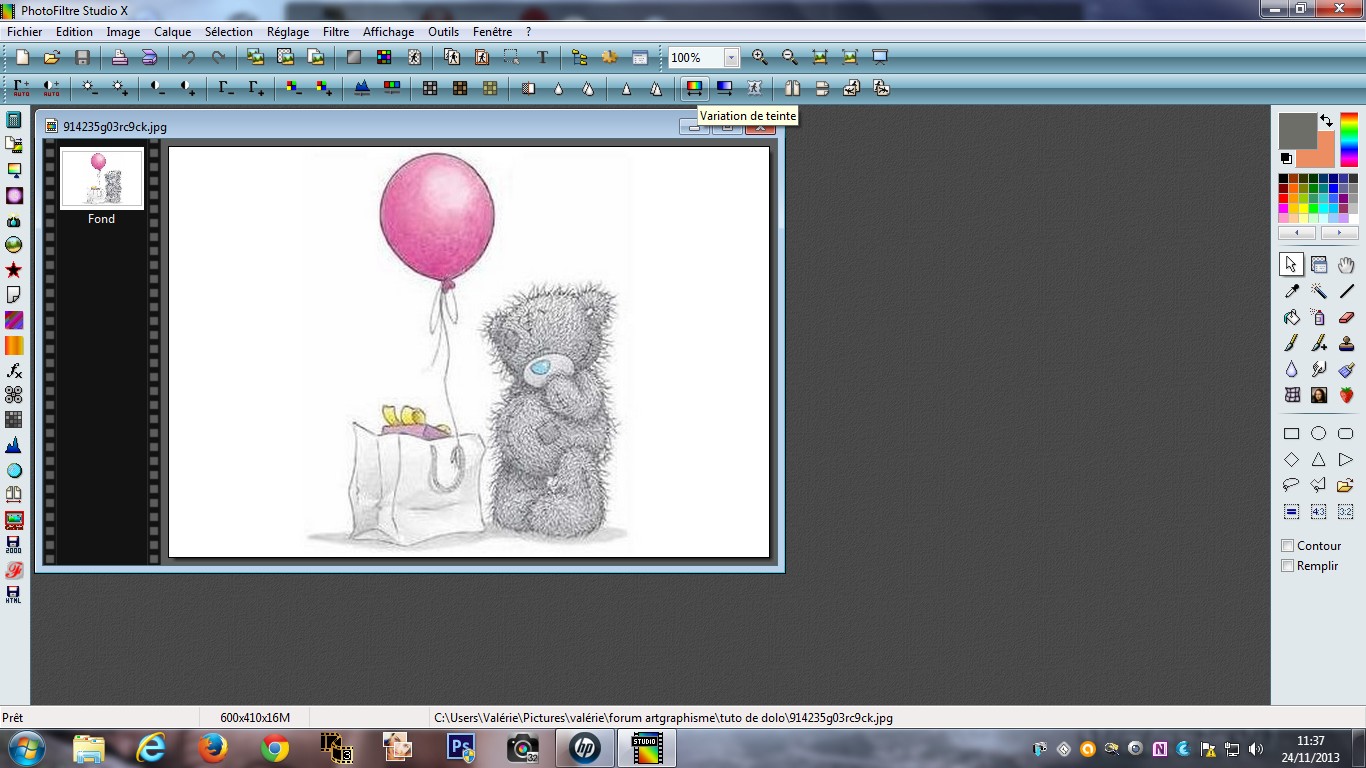Image resolution: width=1366 pixels, height=768 pixels.
Task: Open the Sélection menu
Action: click(229, 32)
